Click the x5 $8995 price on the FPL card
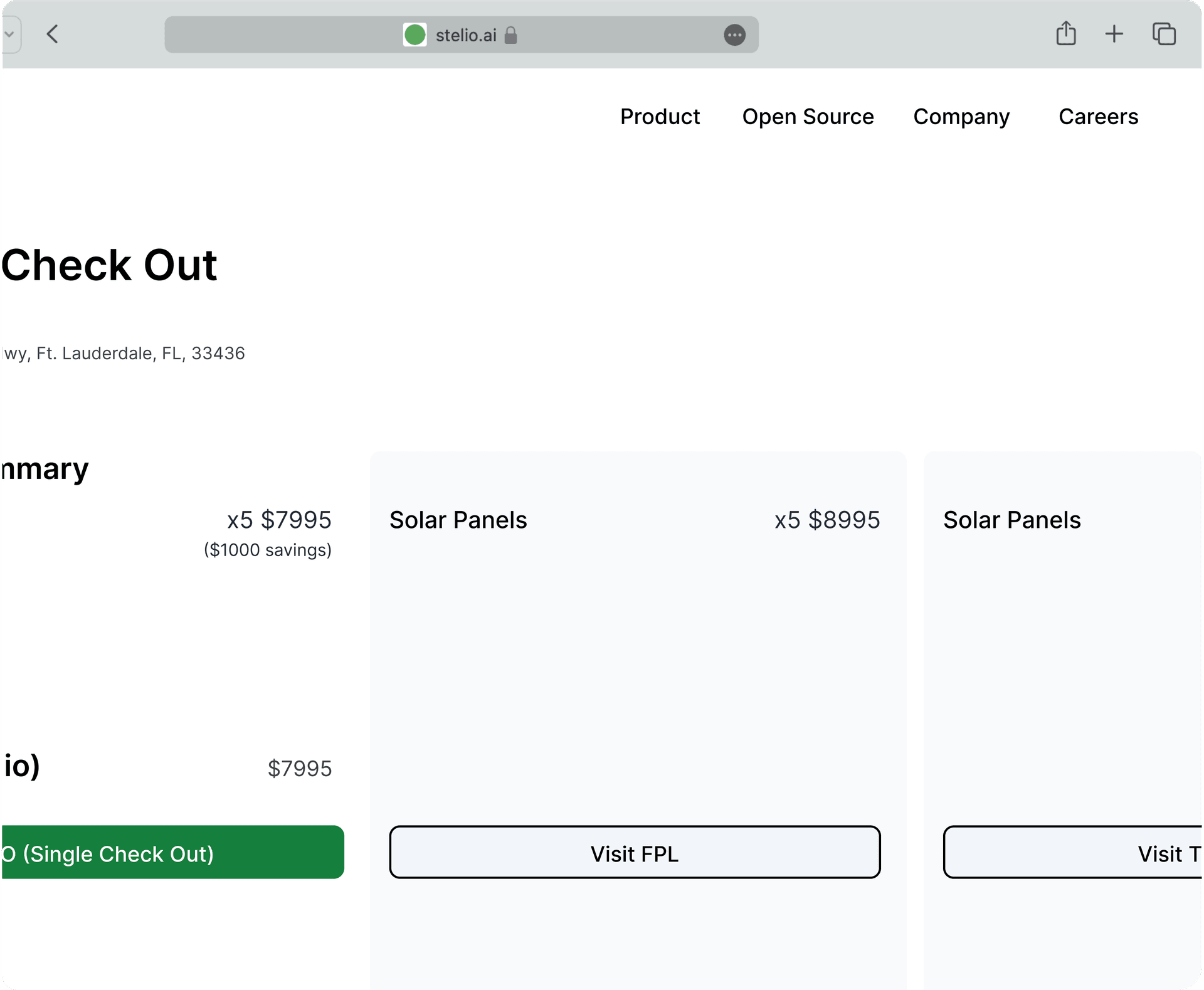This screenshot has width=1204, height=990. (827, 520)
